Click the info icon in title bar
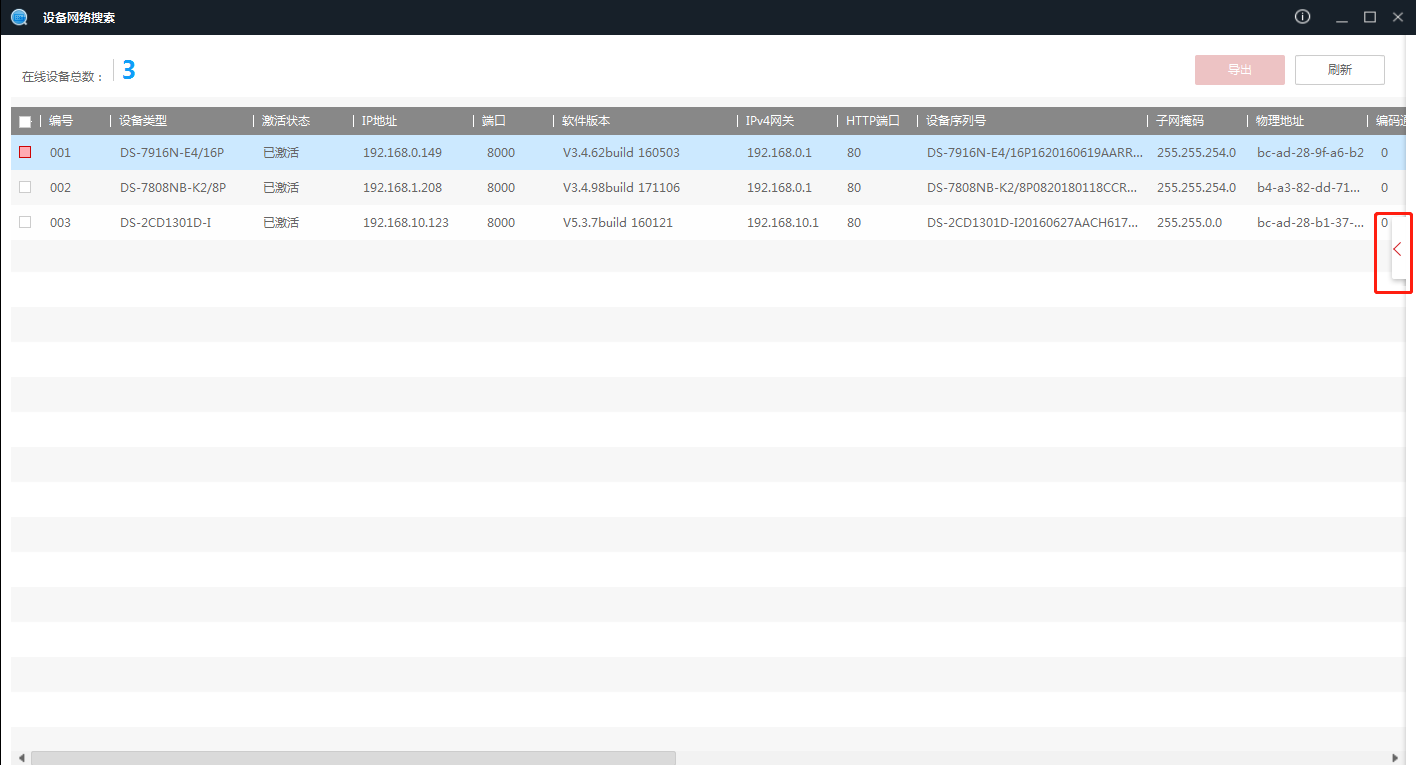The width and height of the screenshot is (1416, 765). 1302,17
